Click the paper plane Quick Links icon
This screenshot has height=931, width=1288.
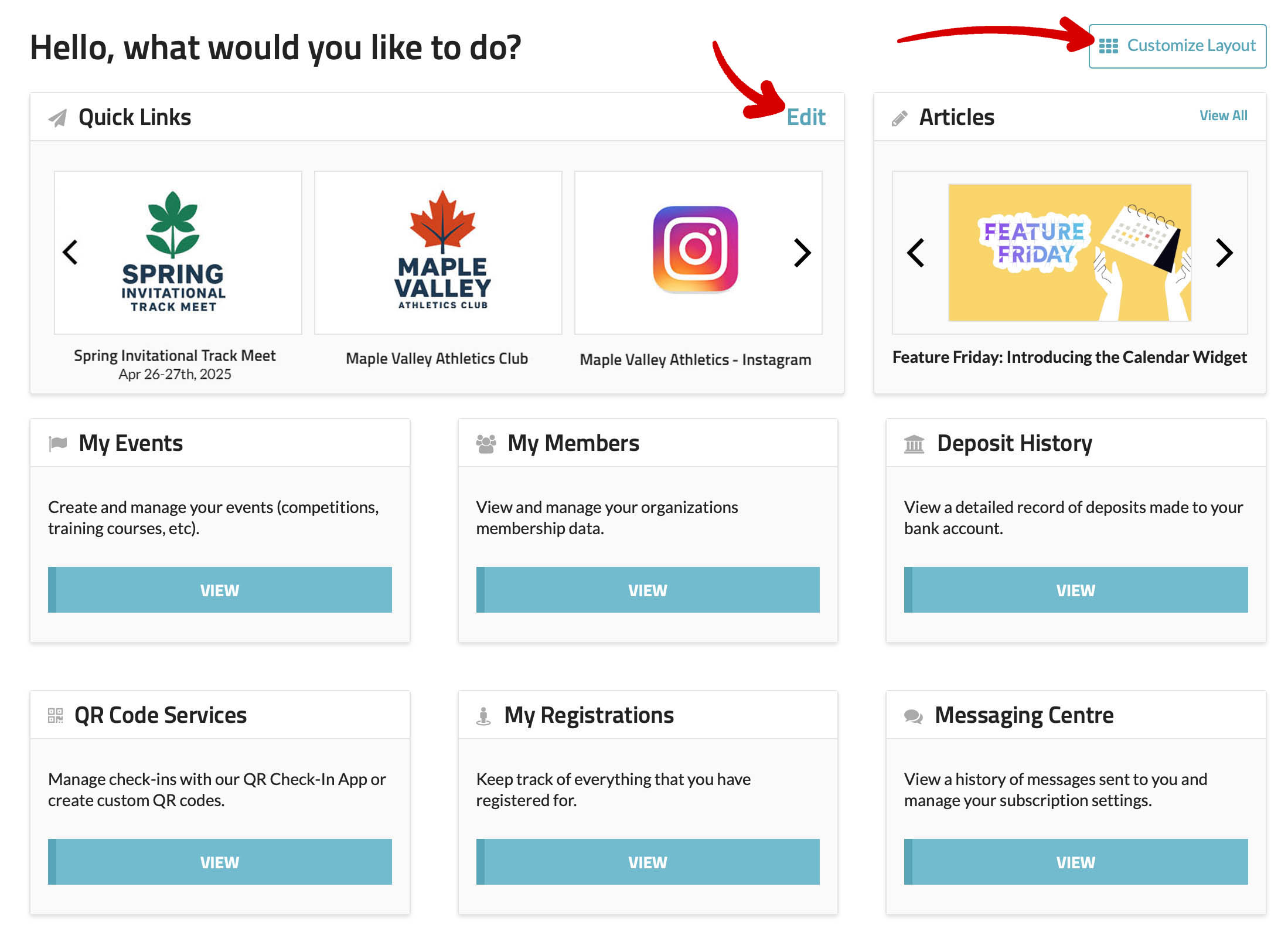[x=57, y=118]
